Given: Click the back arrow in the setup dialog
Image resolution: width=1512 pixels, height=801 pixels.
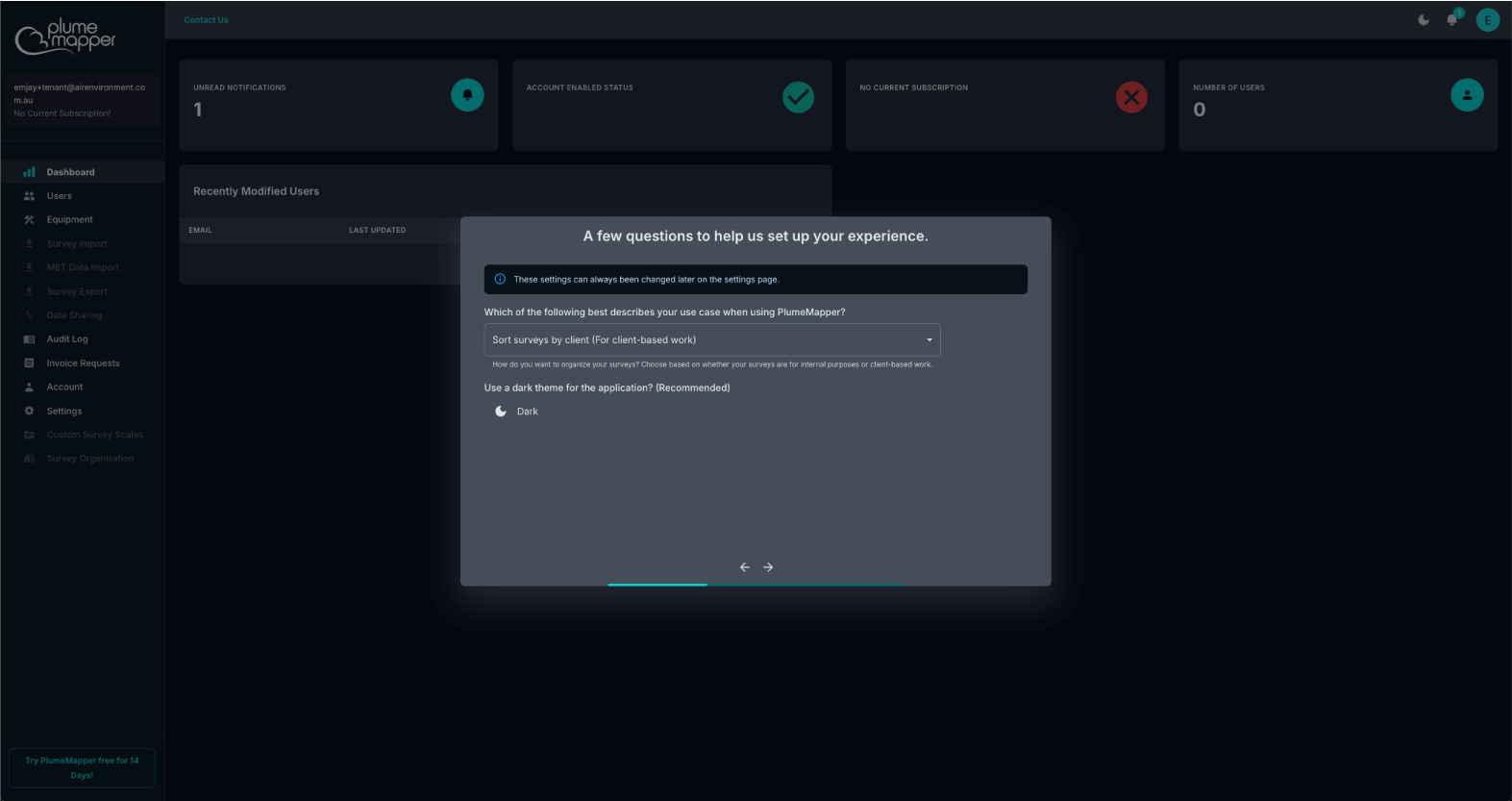Looking at the screenshot, I should pyautogui.click(x=744, y=567).
